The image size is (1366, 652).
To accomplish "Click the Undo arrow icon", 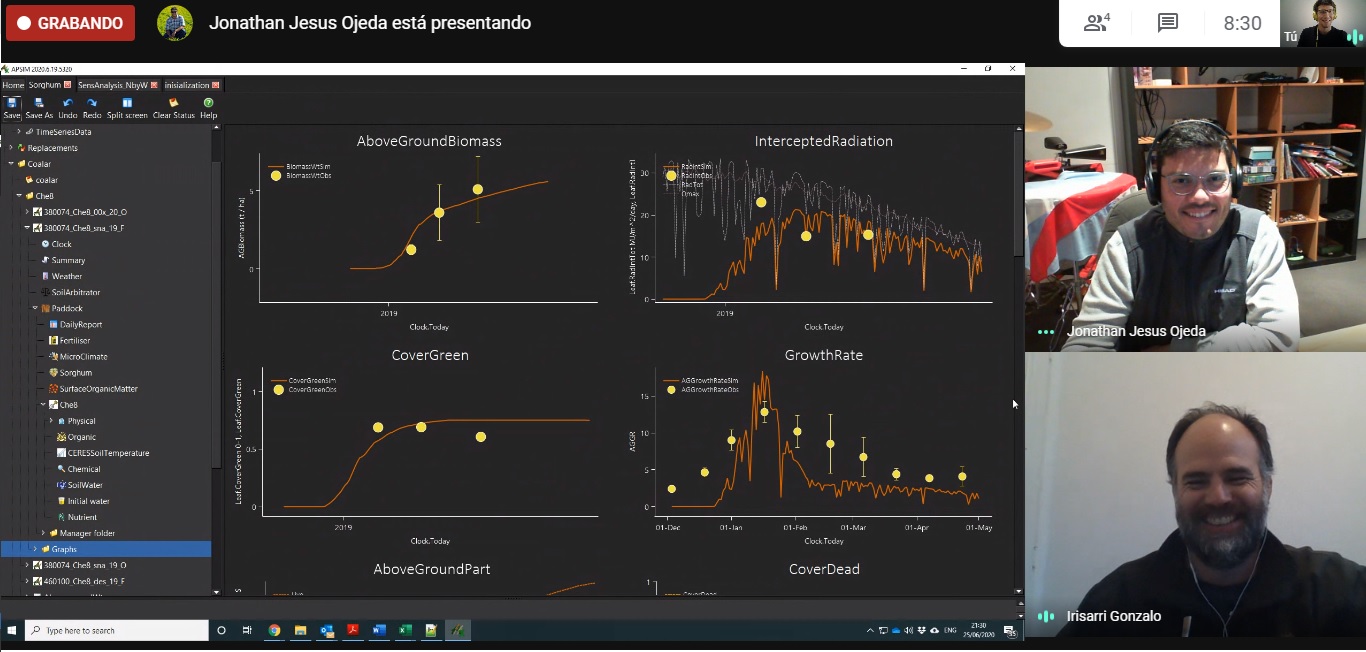I will (67, 102).
